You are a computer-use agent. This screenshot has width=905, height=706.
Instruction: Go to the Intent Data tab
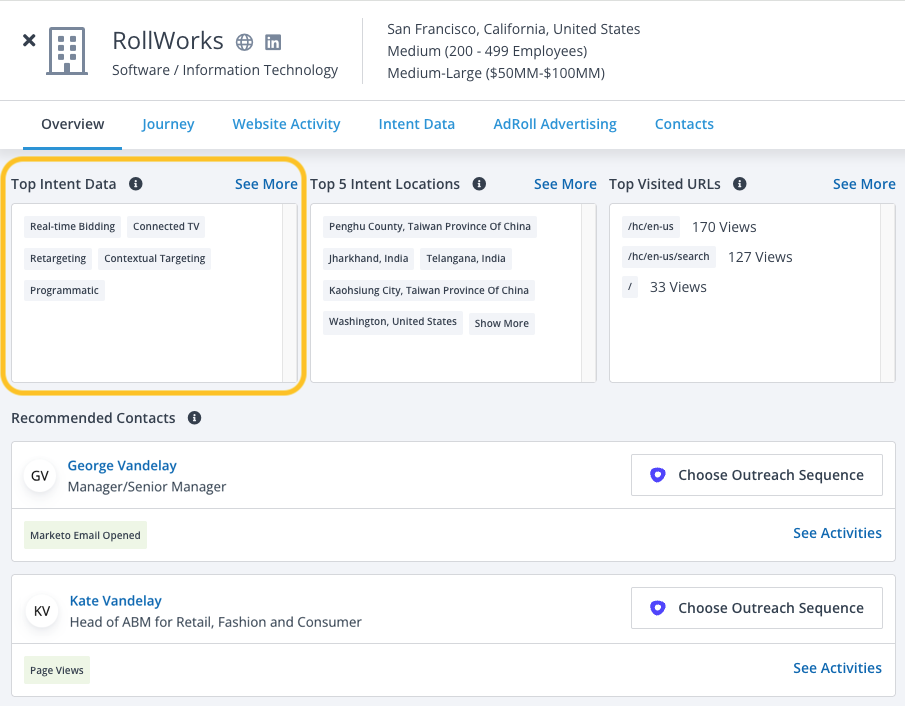point(416,124)
